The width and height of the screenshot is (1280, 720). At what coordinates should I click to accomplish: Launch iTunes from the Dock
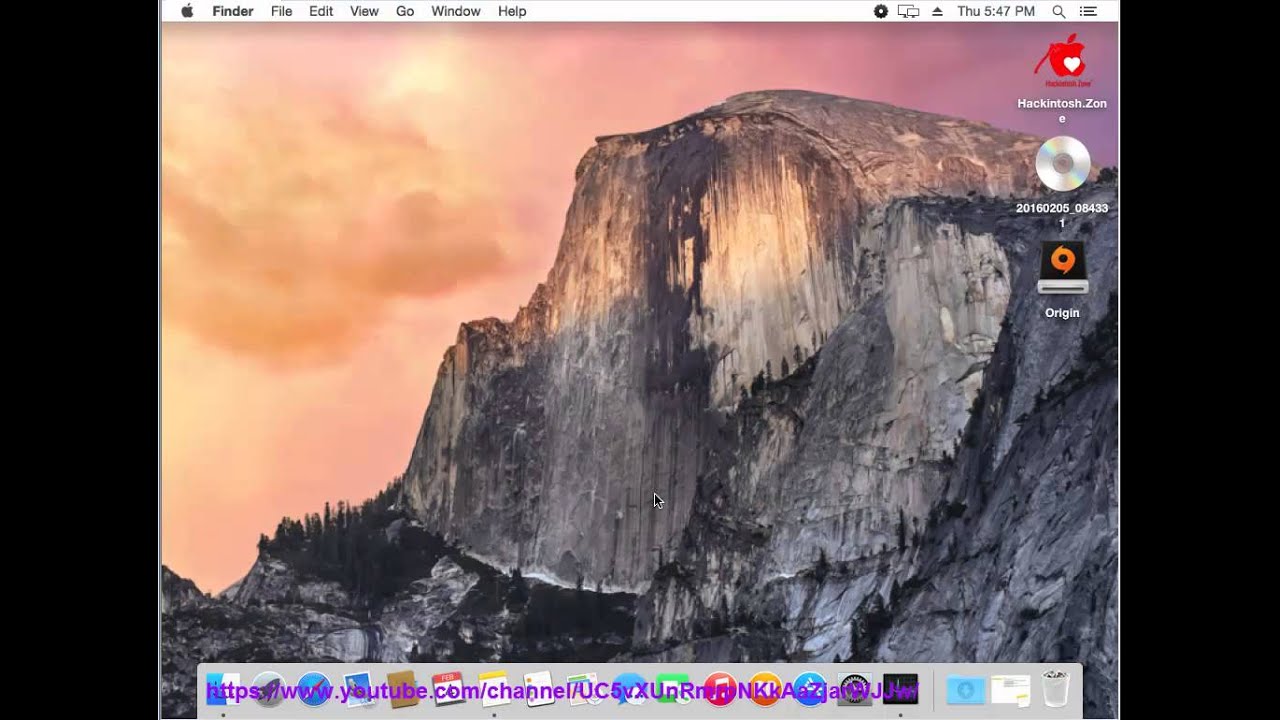(x=719, y=689)
